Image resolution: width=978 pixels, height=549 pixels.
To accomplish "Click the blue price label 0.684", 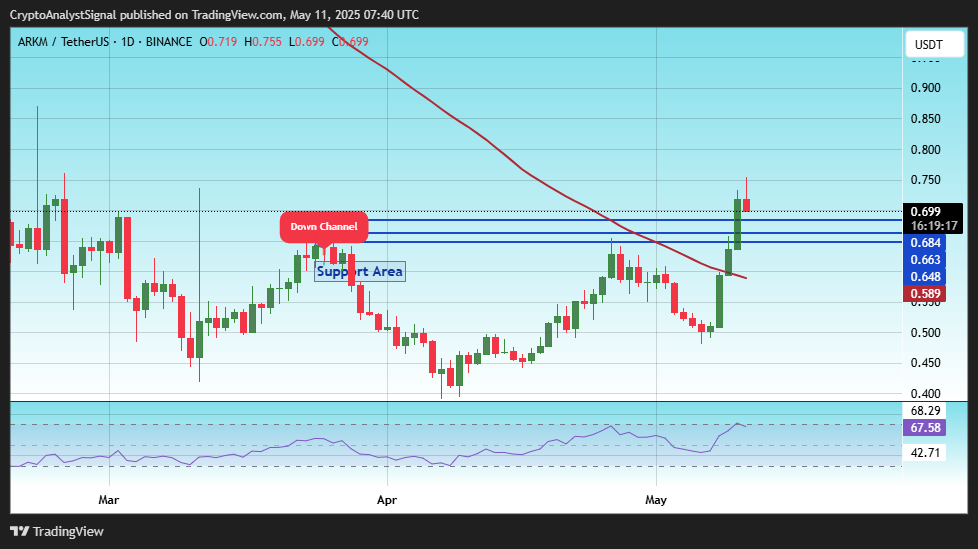I will pyautogui.click(x=925, y=243).
